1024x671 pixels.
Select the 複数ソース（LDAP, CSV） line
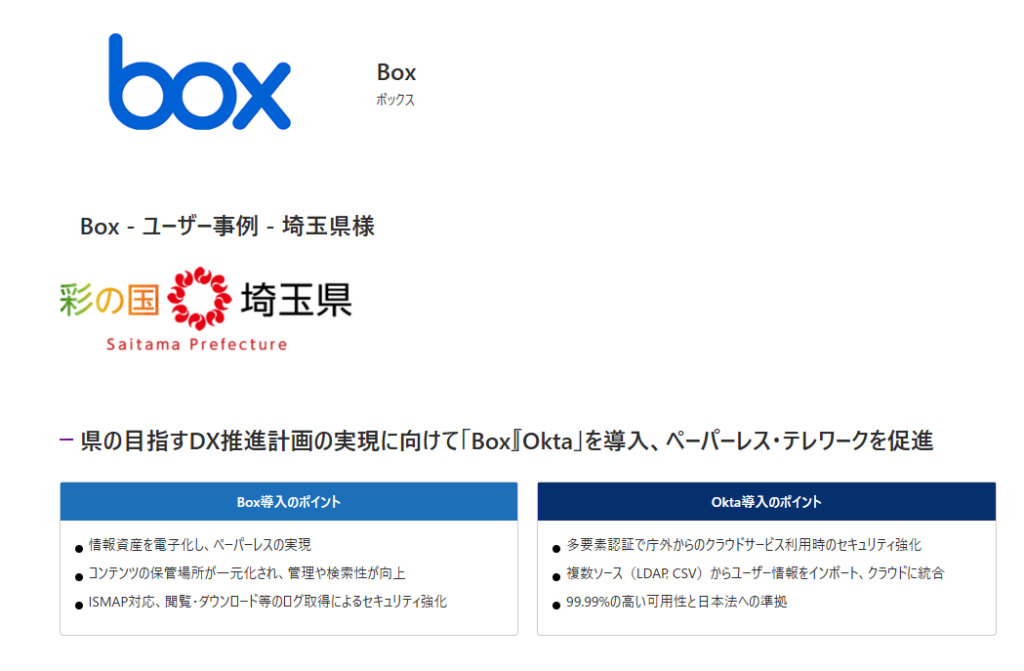755,573
